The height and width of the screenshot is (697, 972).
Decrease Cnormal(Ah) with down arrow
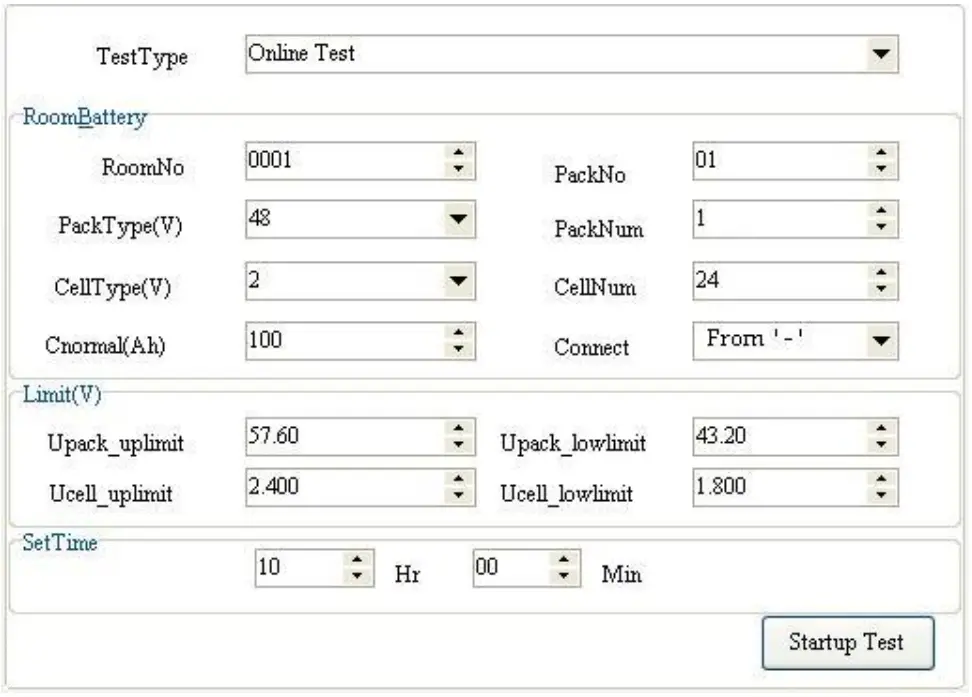[x=458, y=349]
